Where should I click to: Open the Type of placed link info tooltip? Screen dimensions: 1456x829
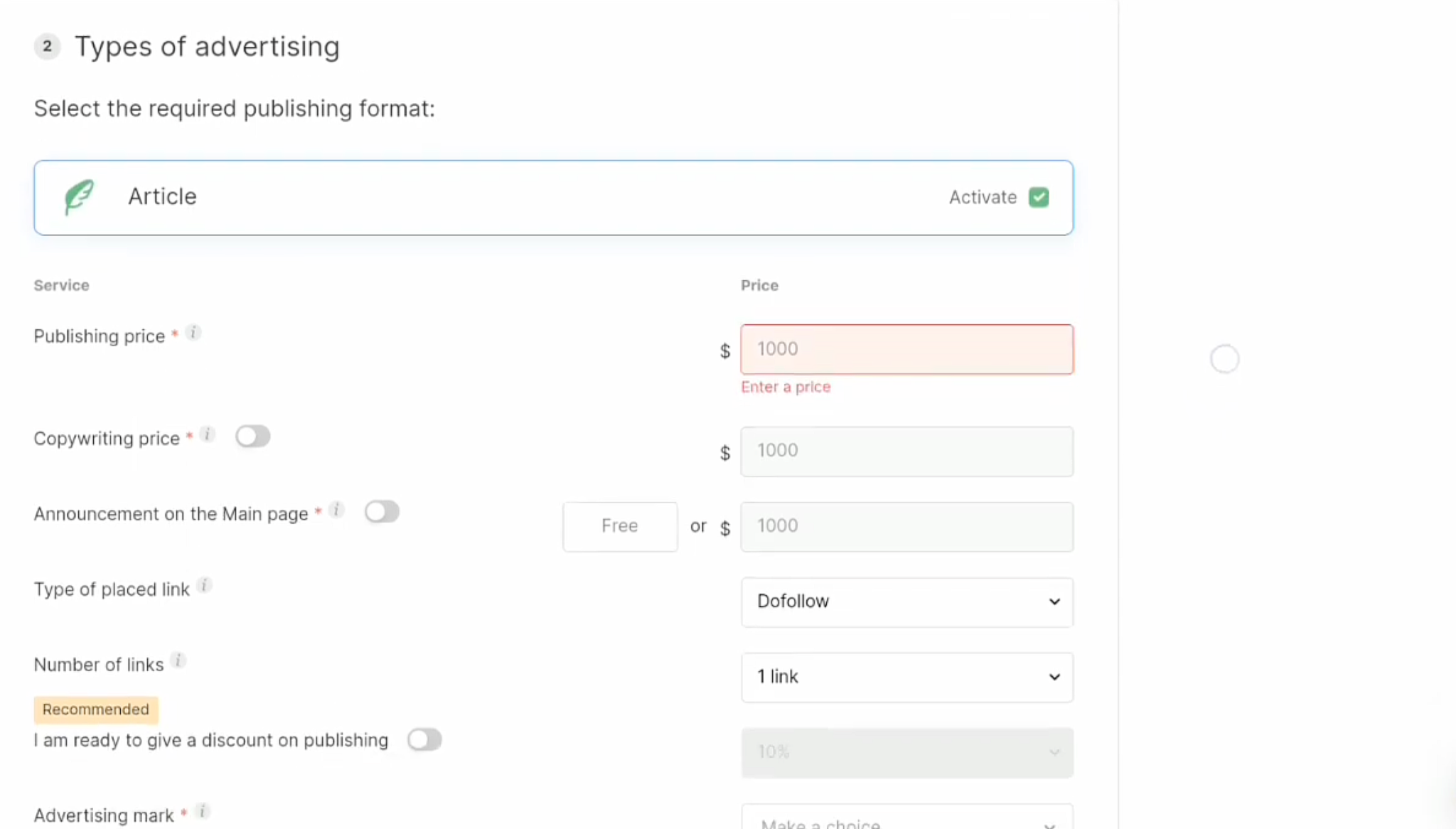tap(205, 584)
